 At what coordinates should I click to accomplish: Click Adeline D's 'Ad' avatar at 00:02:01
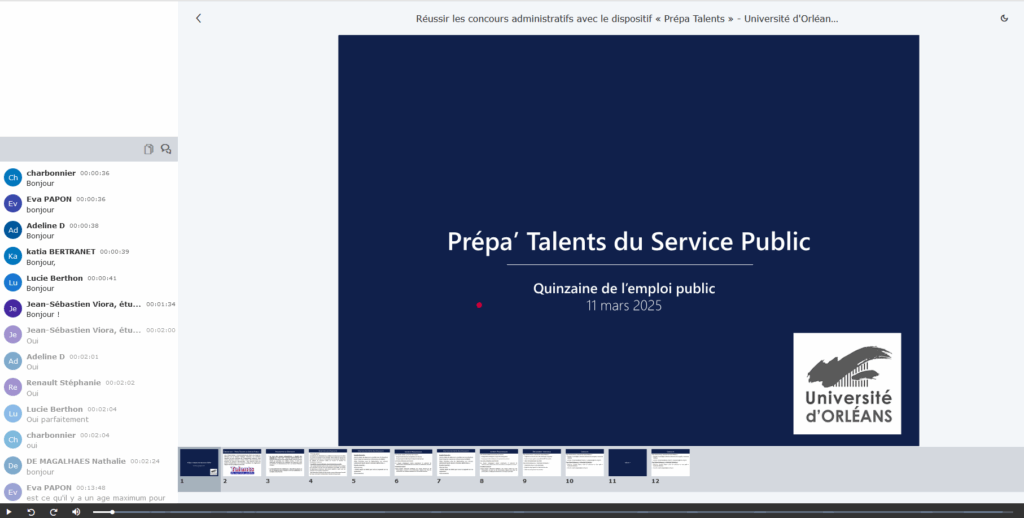point(13,361)
